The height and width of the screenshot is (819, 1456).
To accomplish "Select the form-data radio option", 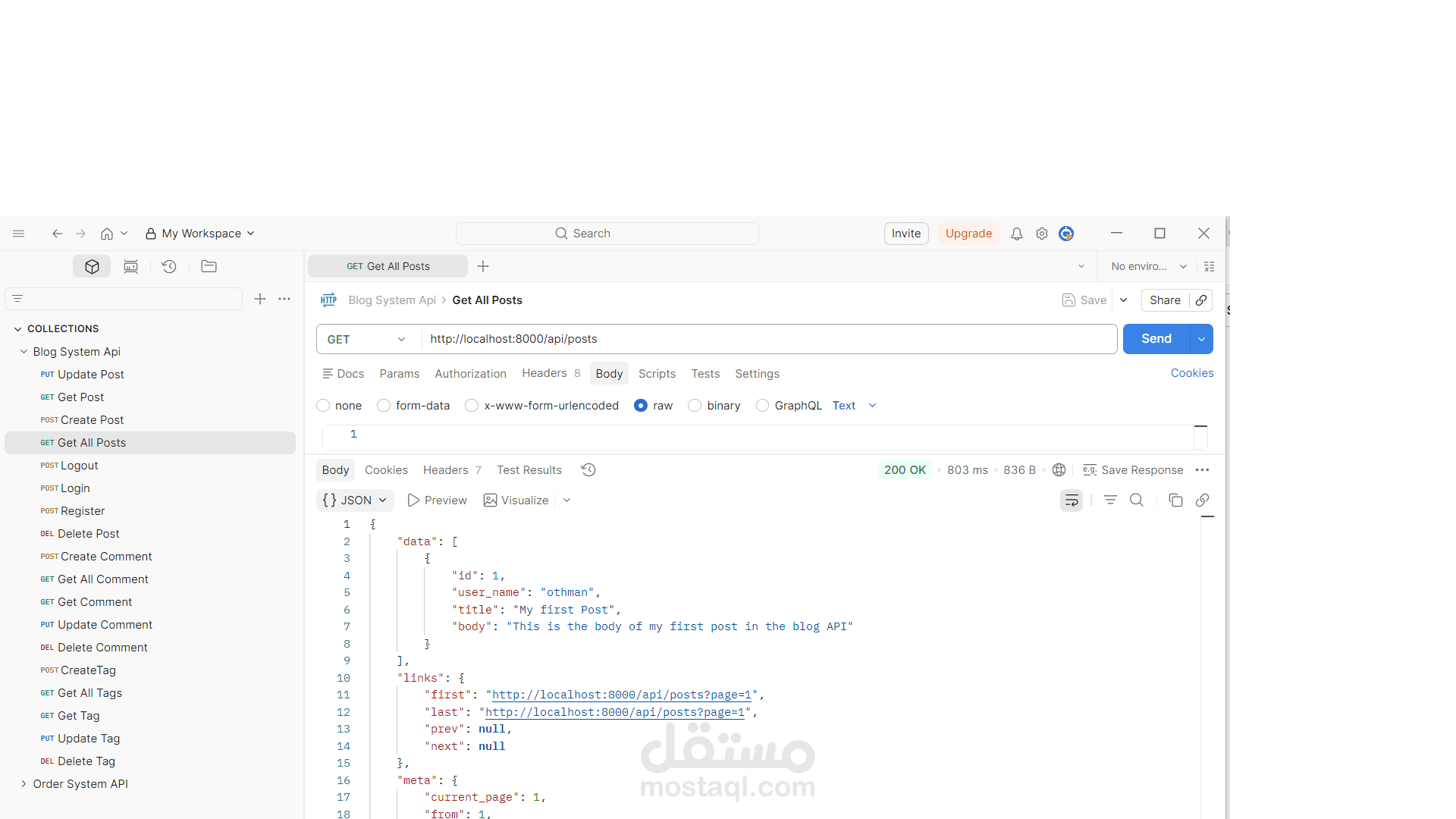I will tap(384, 406).
